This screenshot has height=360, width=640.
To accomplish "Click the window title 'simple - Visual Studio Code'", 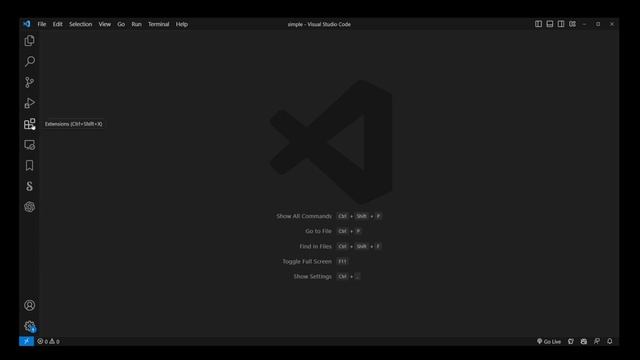I will (x=319, y=24).
